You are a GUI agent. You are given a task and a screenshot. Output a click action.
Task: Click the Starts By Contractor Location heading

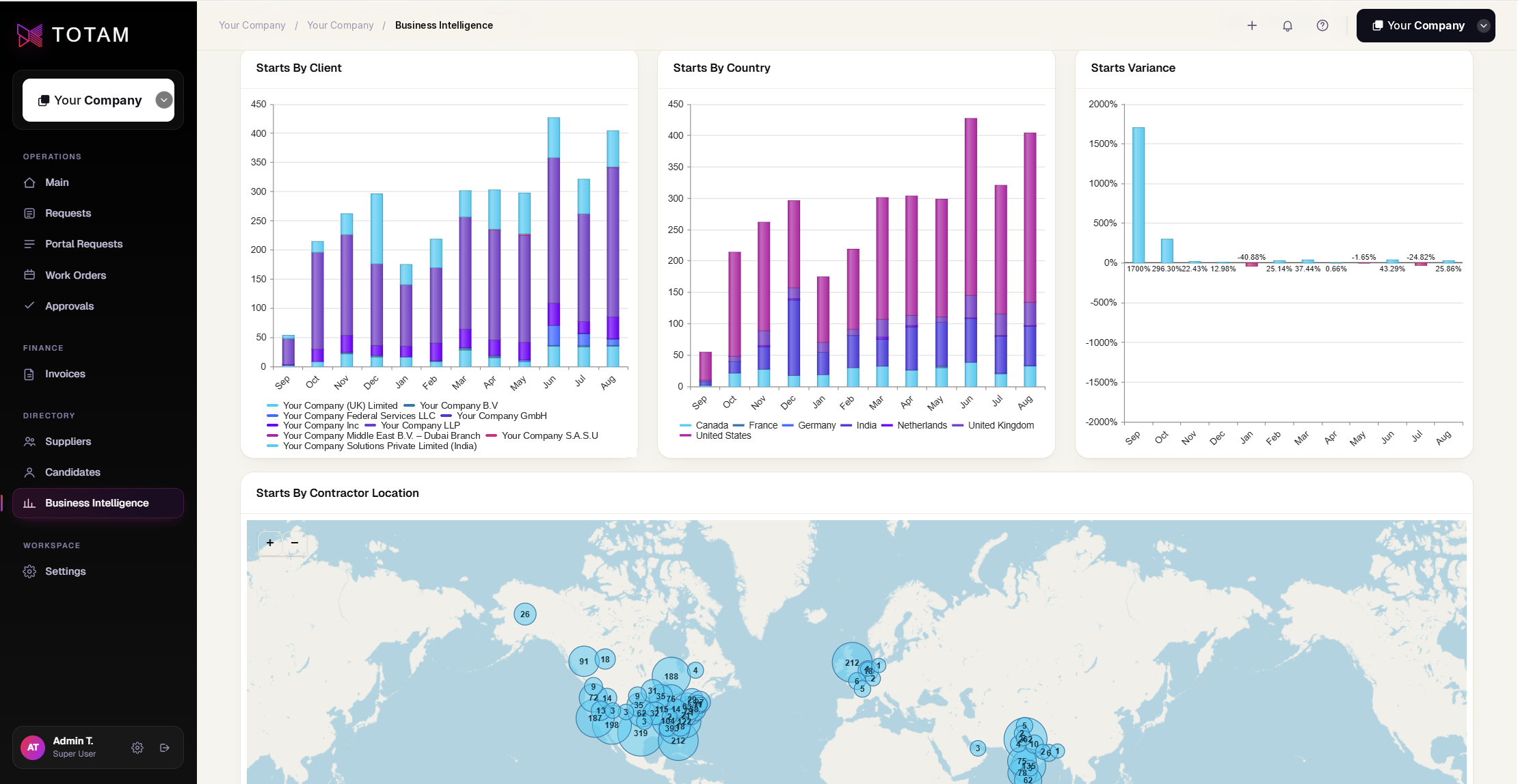[x=338, y=493]
